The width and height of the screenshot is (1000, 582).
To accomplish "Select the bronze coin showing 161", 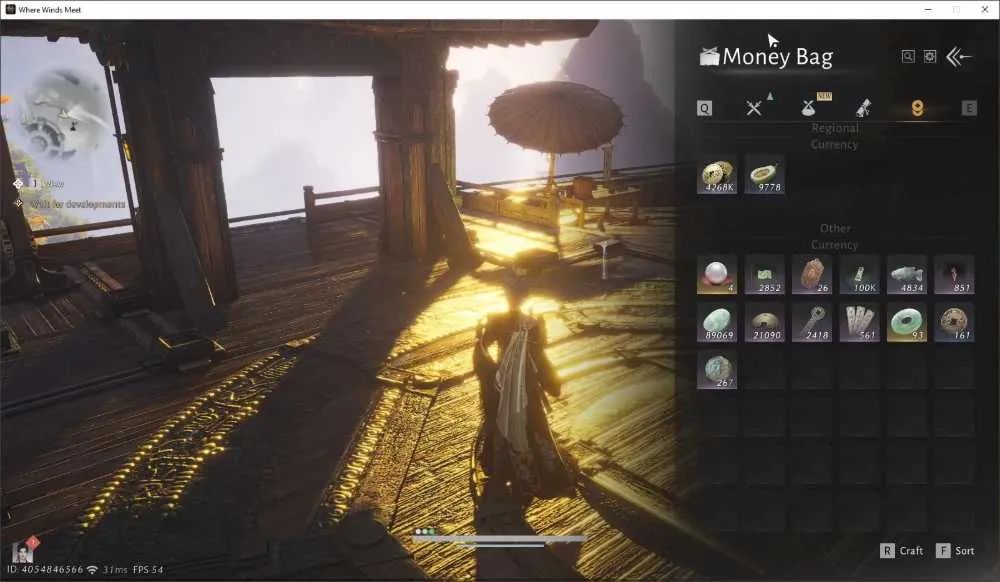I will point(954,322).
